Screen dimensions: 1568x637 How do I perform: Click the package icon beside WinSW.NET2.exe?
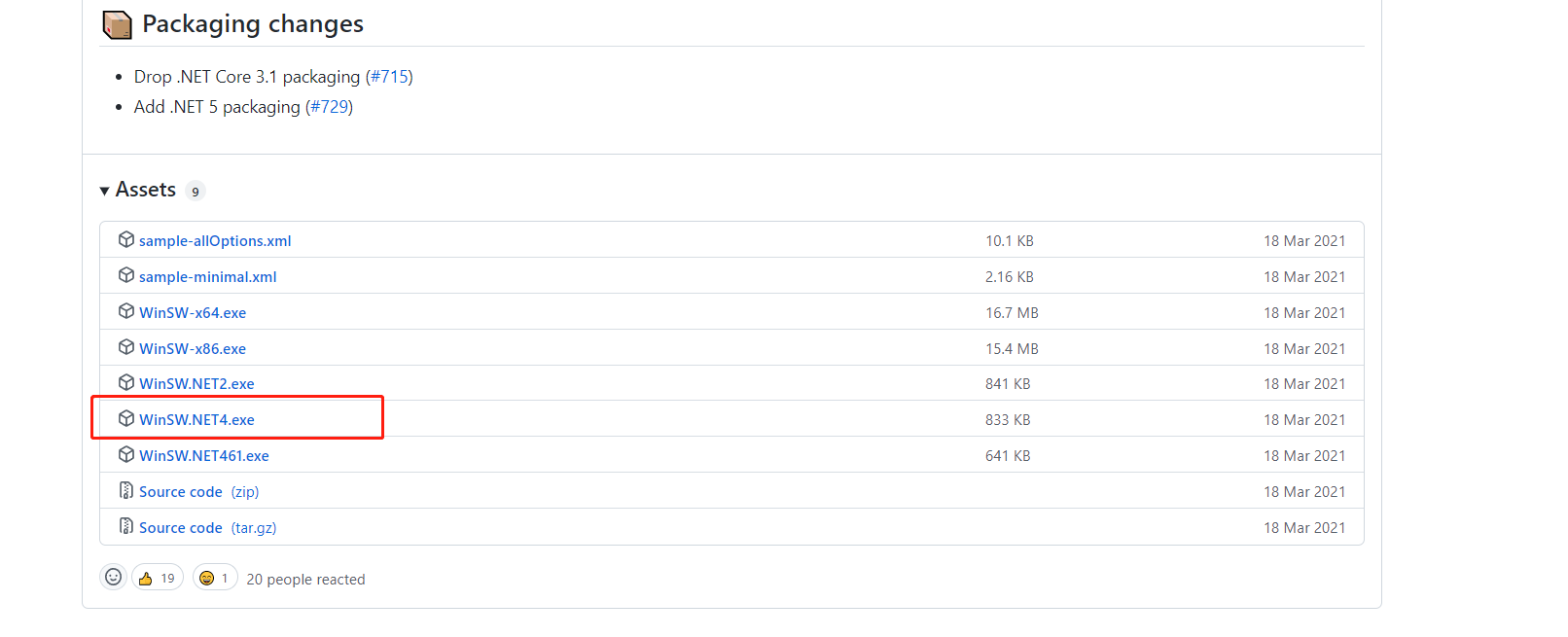click(x=126, y=382)
